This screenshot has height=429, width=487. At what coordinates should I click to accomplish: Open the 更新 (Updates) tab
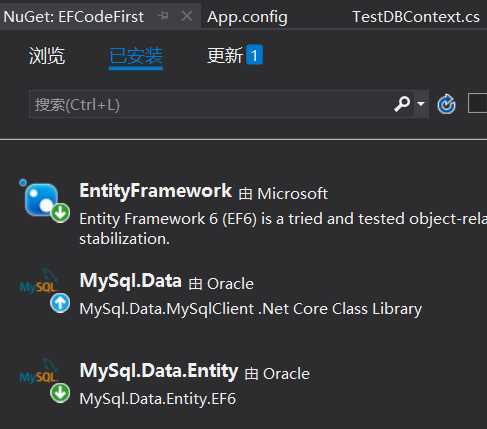tap(225, 55)
